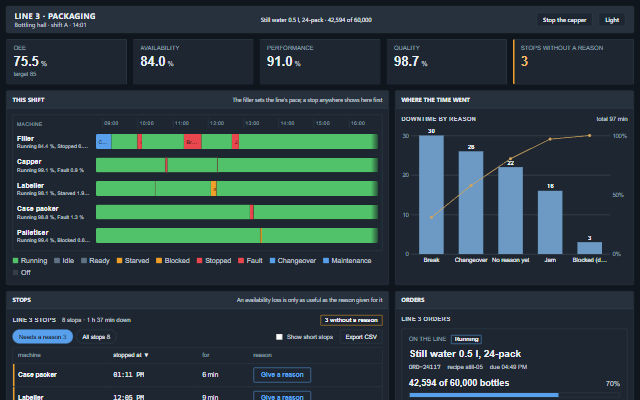Open the Quality 98.7 % card

[x=447, y=62]
